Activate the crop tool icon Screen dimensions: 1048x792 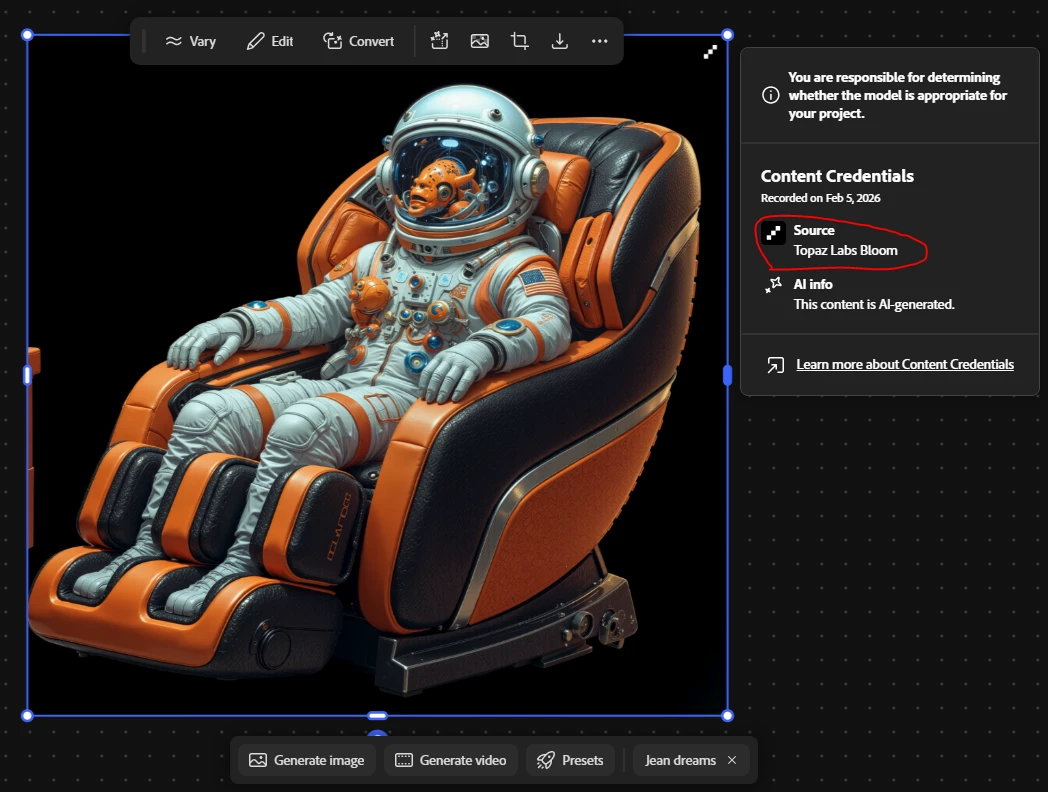pyautogui.click(x=519, y=41)
